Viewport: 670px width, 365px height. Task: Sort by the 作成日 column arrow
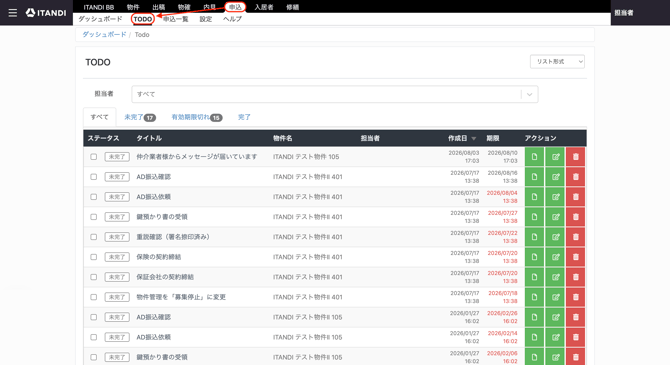(x=473, y=138)
